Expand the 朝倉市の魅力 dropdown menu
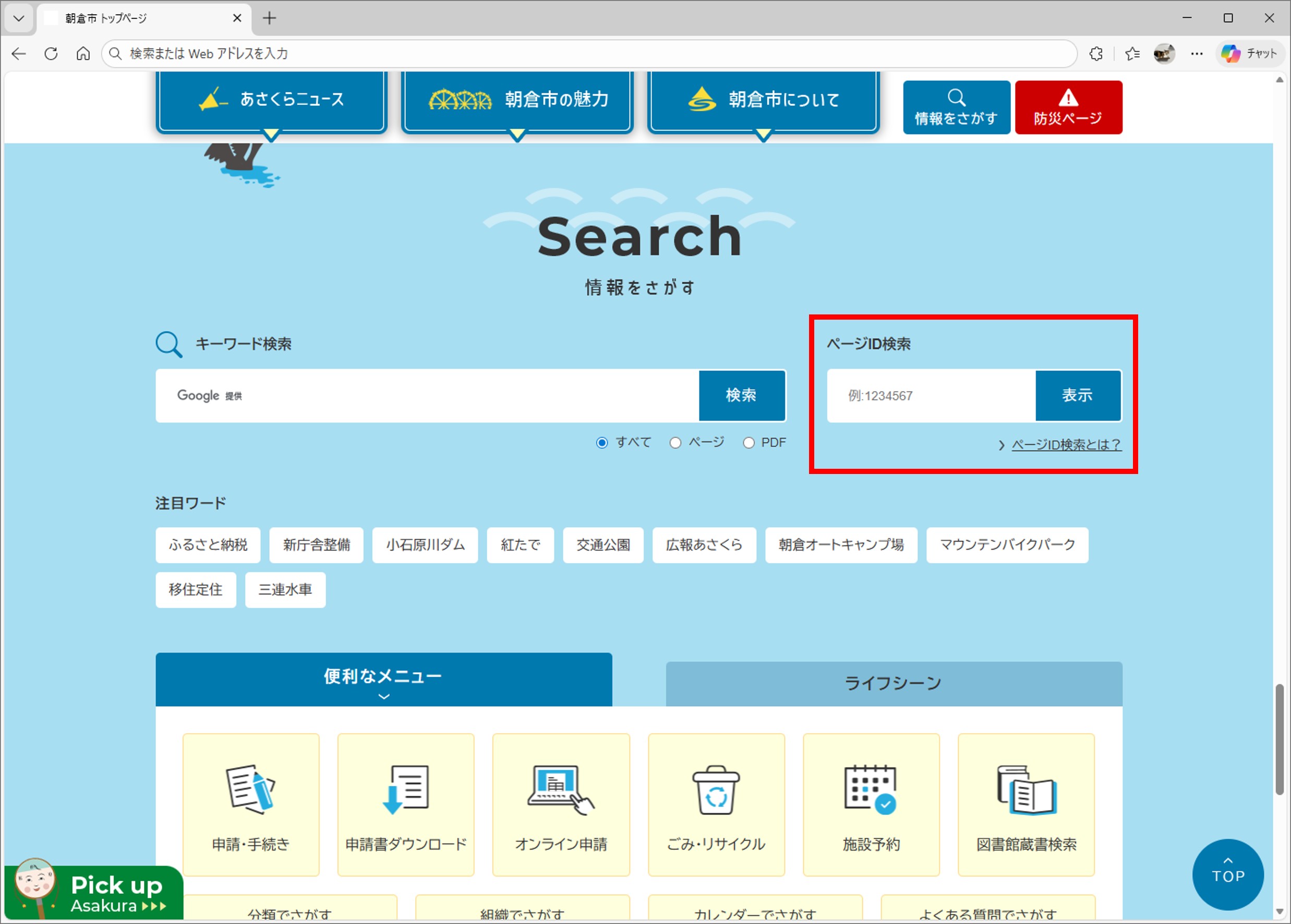Image resolution: width=1291 pixels, height=924 pixels. point(517,100)
